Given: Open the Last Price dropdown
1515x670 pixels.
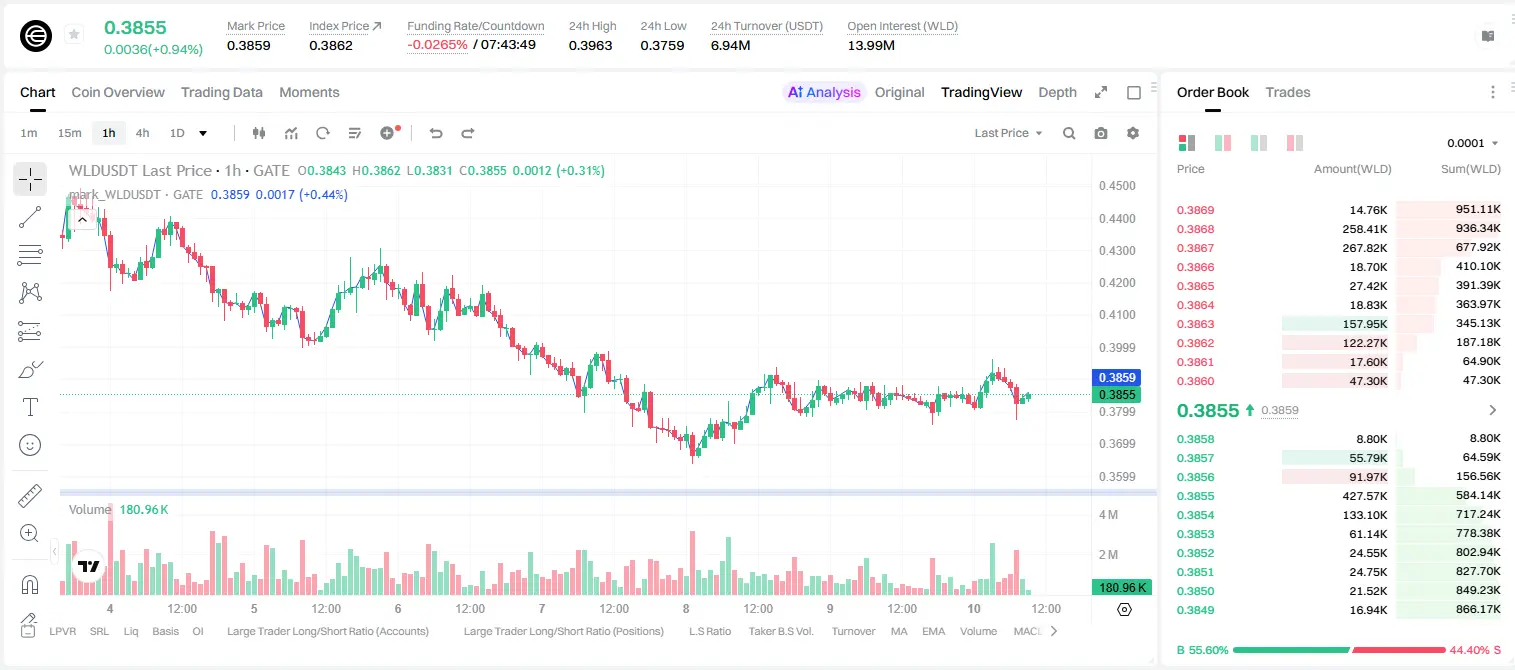Looking at the screenshot, I should [1009, 133].
